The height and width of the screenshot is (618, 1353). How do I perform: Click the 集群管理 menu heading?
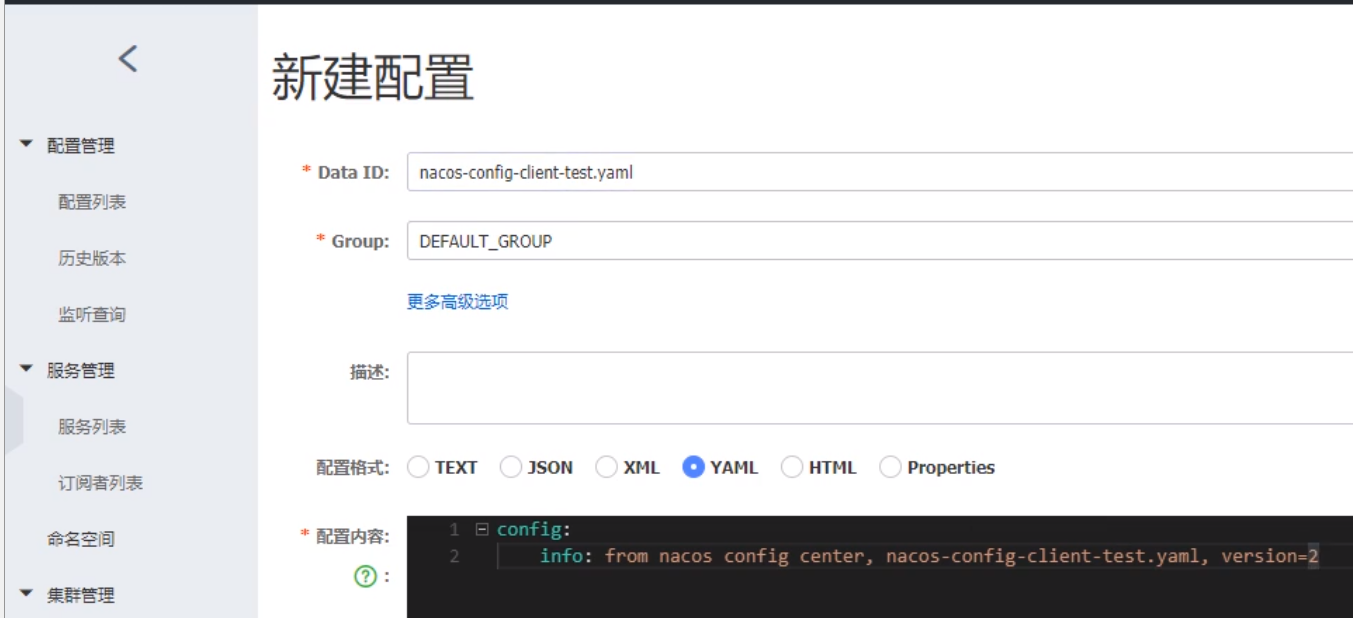point(81,596)
